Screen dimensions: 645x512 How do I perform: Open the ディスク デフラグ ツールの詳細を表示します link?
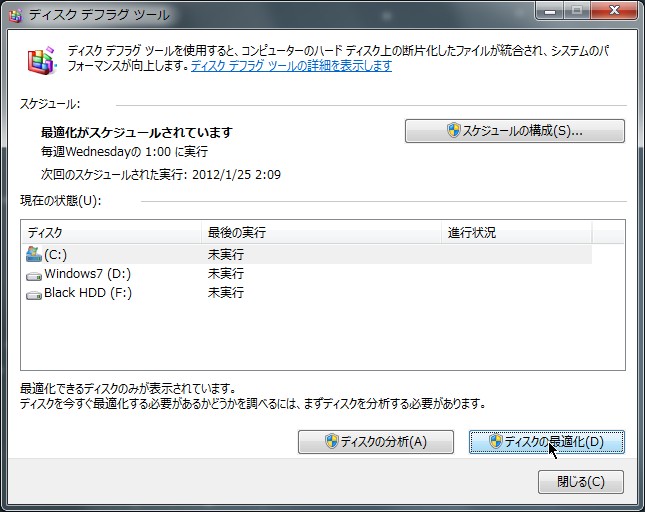pyautogui.click(x=291, y=66)
